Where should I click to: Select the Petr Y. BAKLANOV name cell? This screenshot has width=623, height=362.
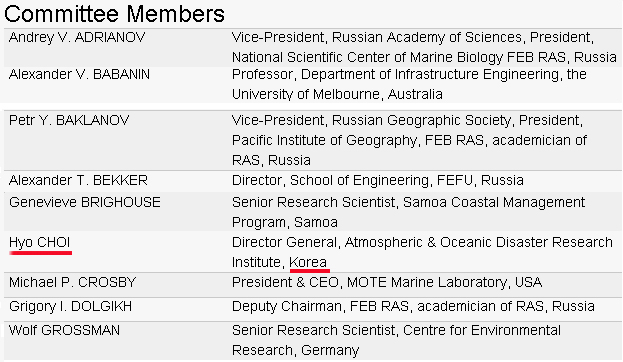tap(69, 120)
